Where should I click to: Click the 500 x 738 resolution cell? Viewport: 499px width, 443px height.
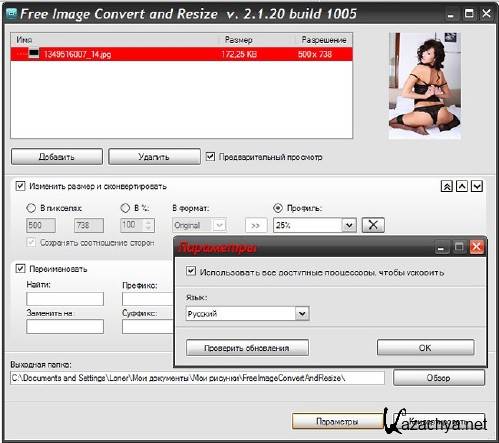315,54
